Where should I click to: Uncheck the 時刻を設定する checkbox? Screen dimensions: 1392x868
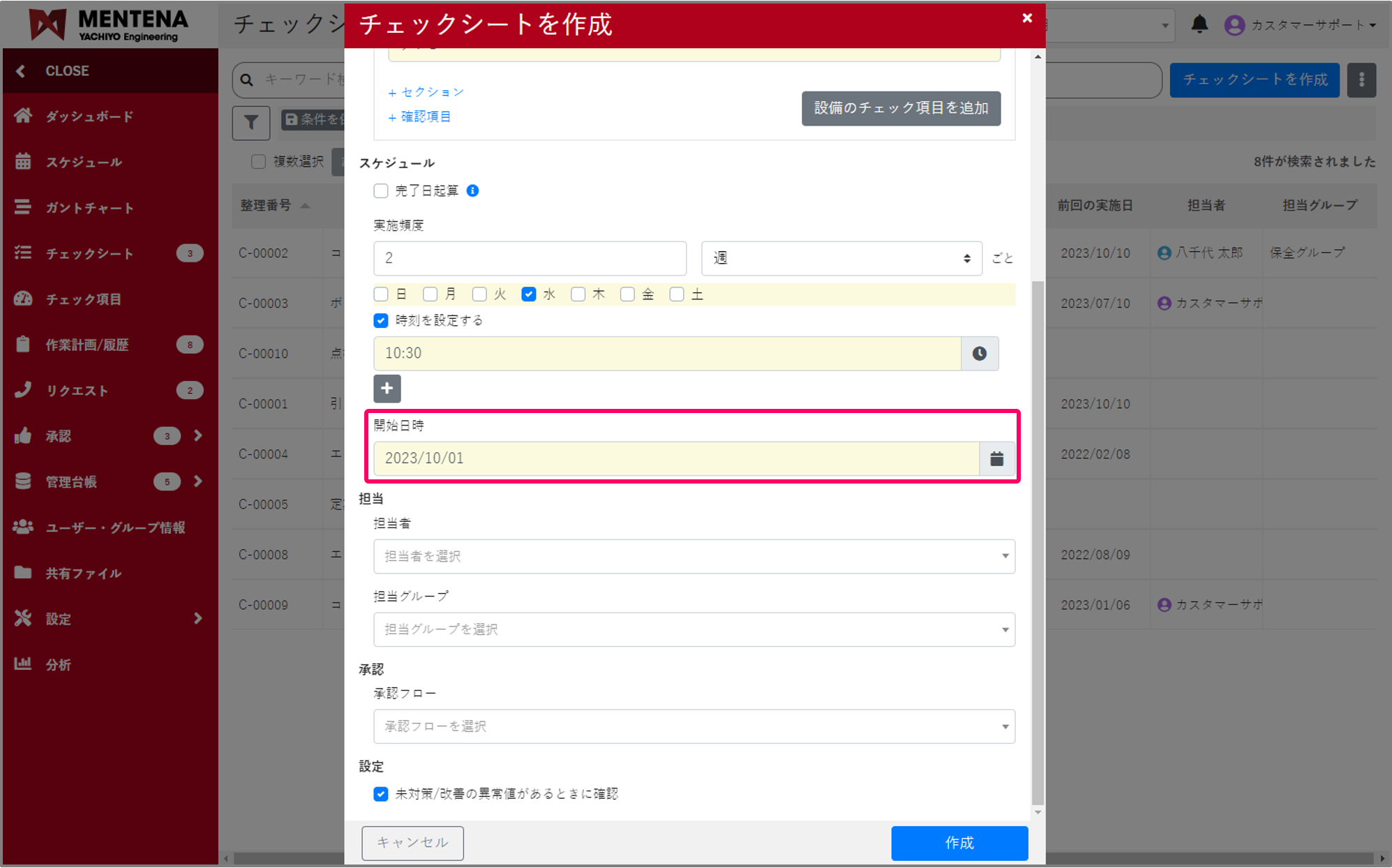pos(380,320)
